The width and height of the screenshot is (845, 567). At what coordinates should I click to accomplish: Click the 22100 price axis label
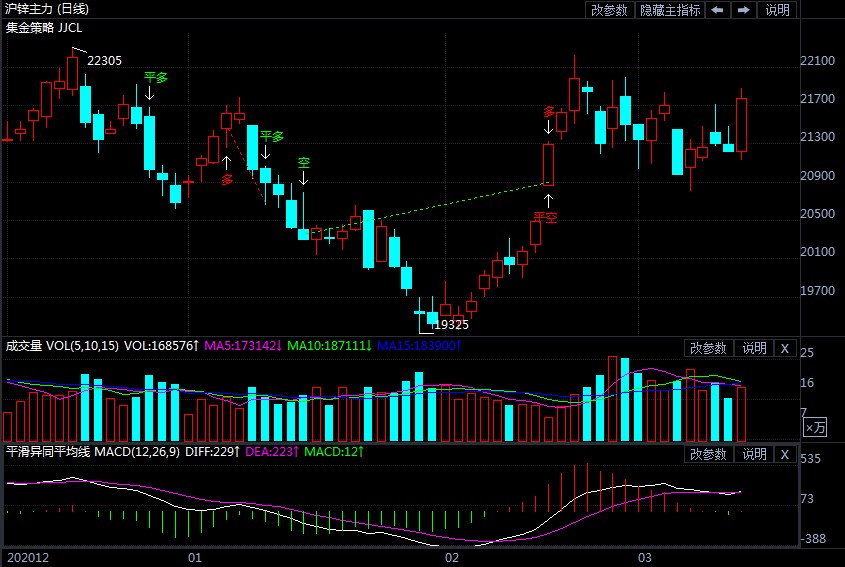(x=817, y=60)
